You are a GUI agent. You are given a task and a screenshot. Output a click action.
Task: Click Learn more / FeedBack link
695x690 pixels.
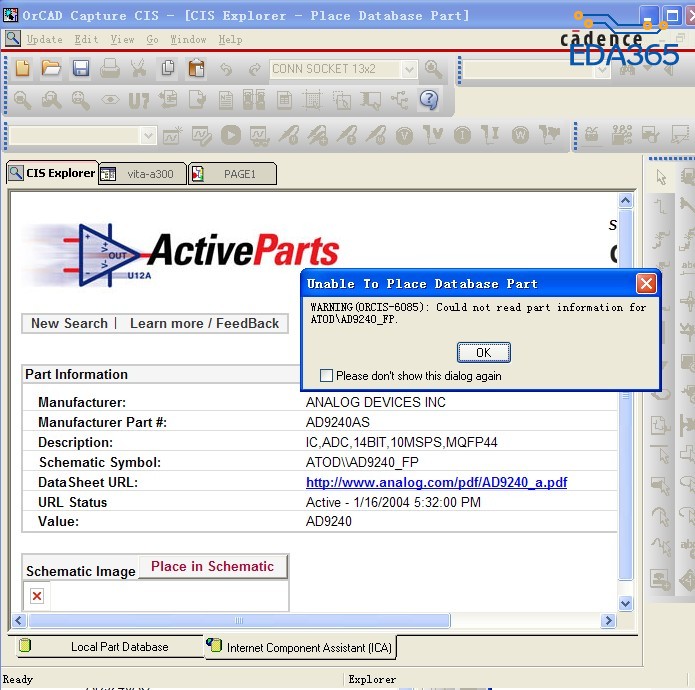[204, 323]
